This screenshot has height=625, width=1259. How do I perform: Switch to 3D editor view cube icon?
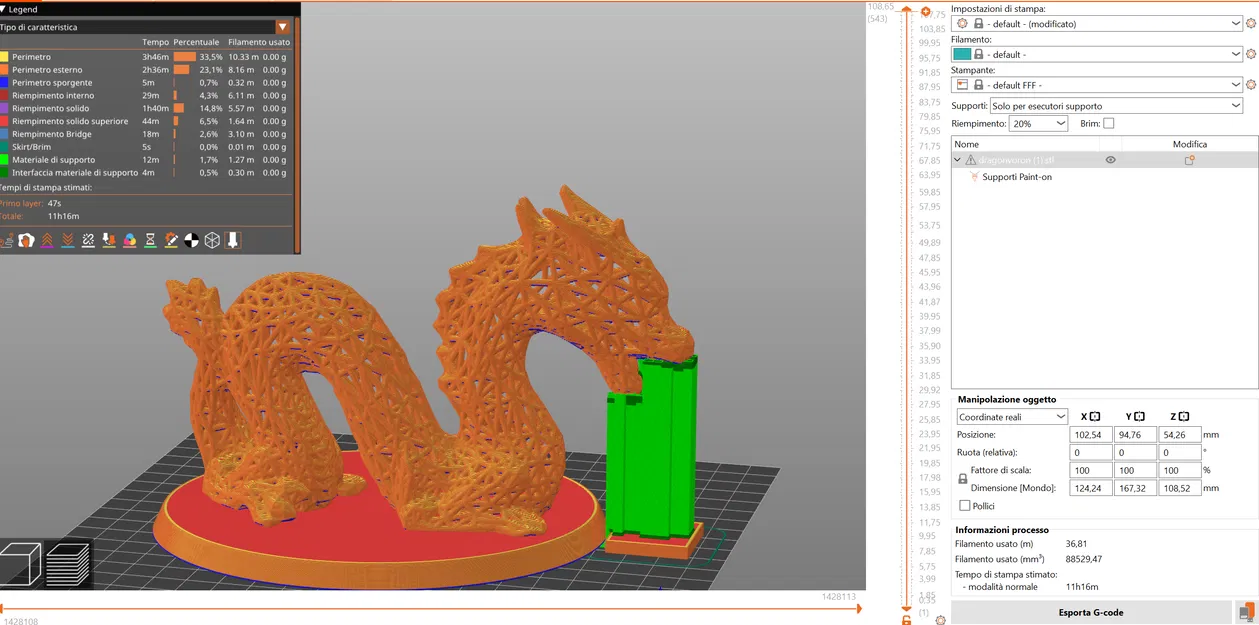[21, 564]
